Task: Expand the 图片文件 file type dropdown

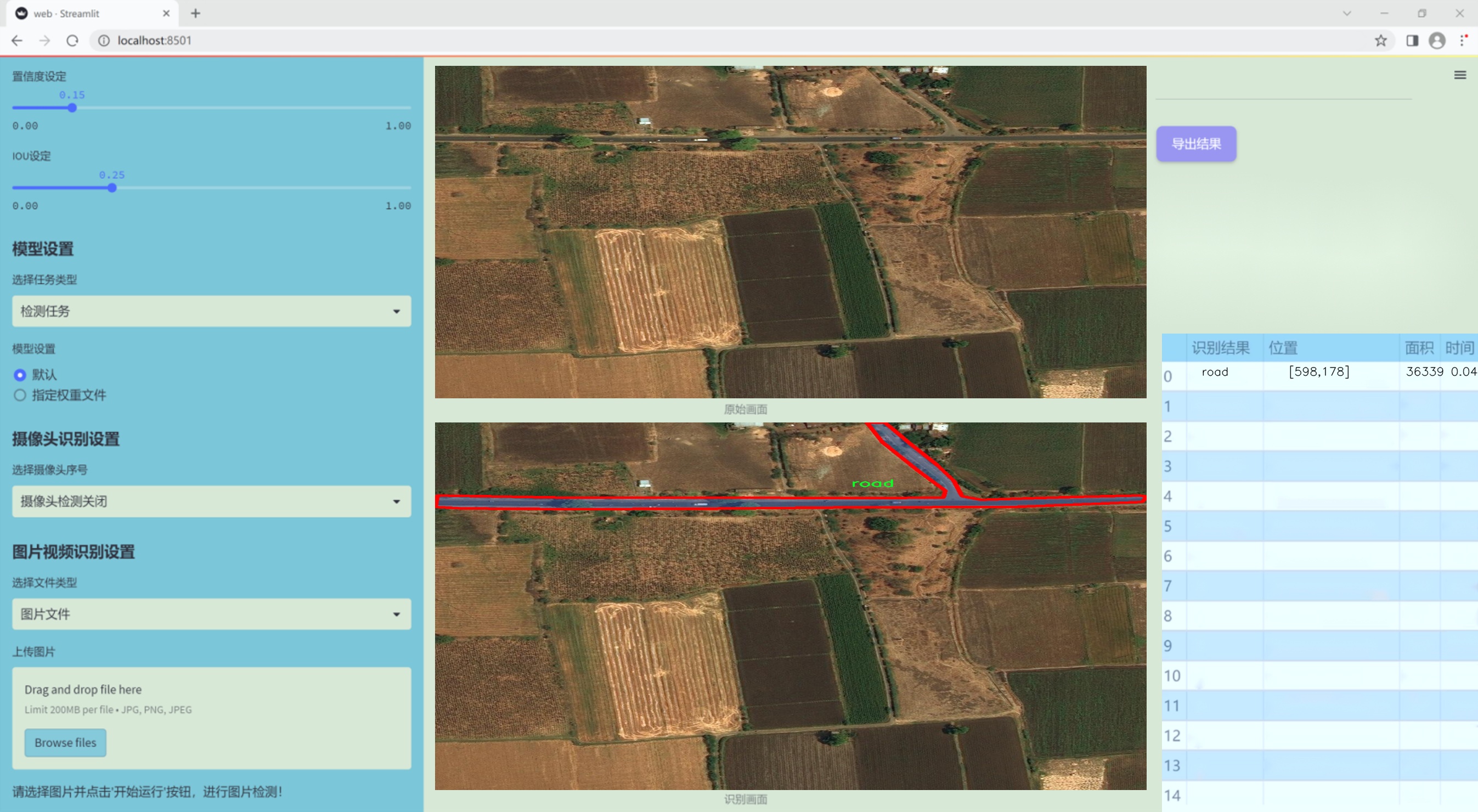Action: pos(211,614)
